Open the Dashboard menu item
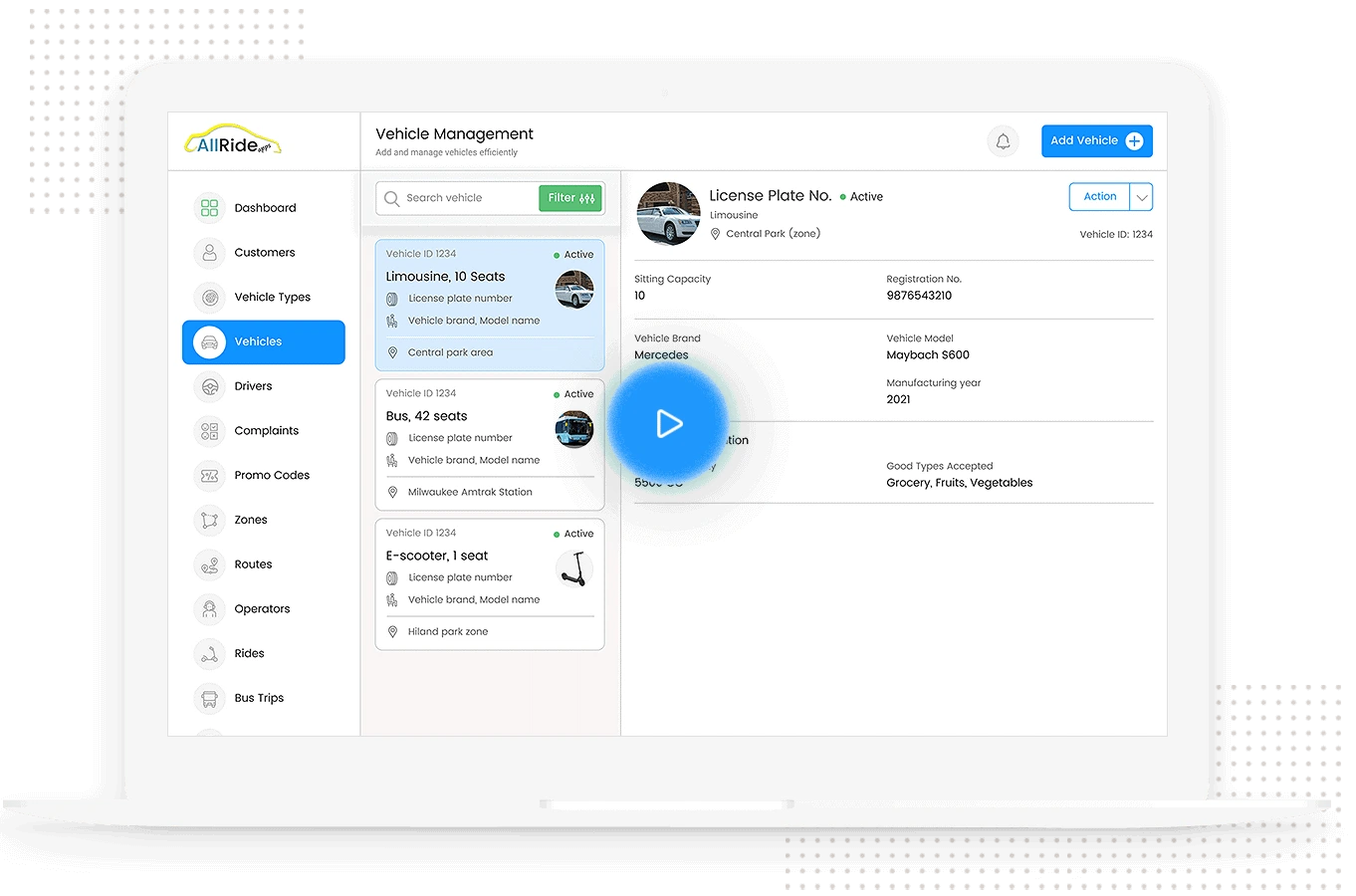The width and height of the screenshot is (1356, 896). click(x=264, y=208)
